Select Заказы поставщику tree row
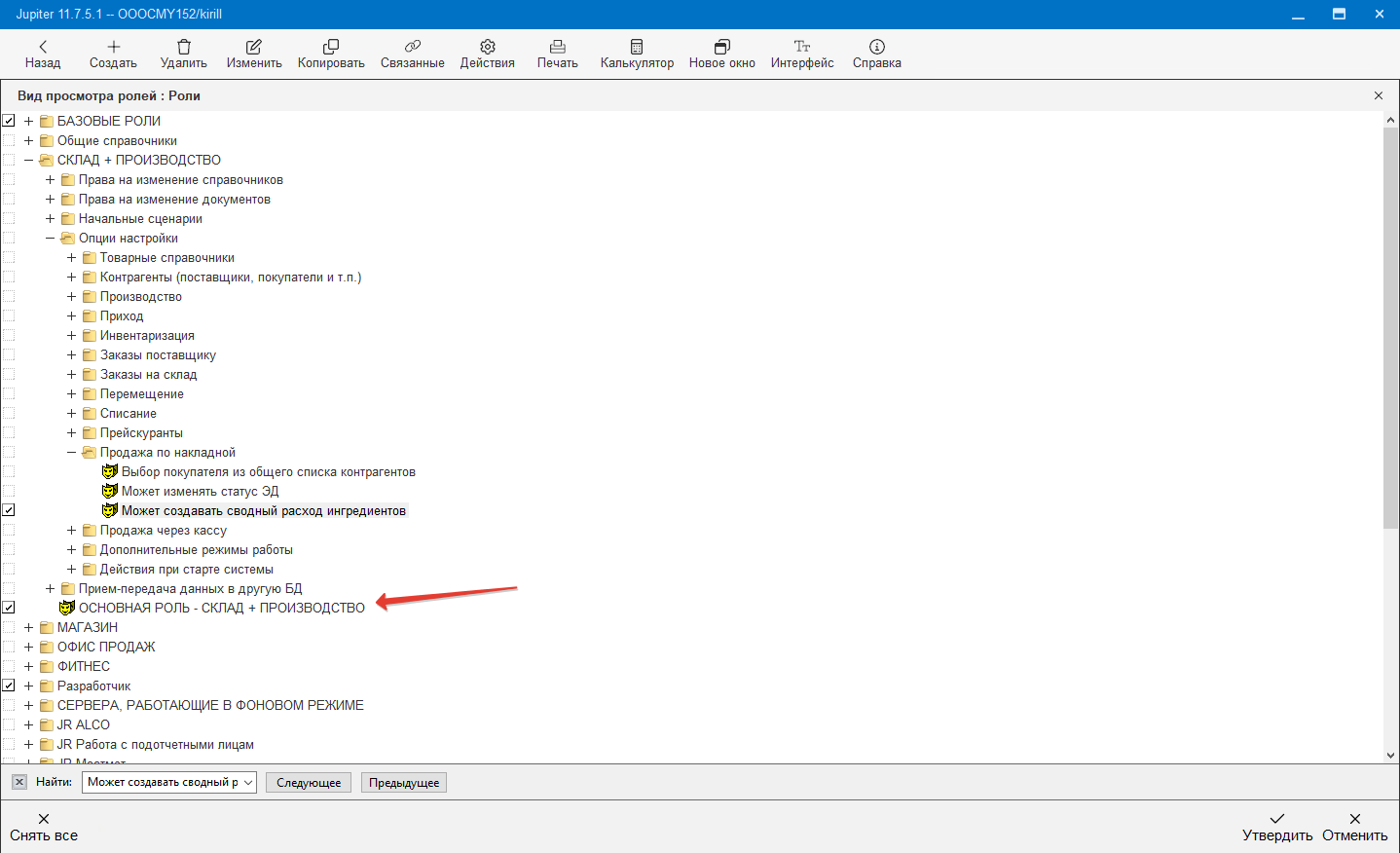The width and height of the screenshot is (1400, 853). coord(158,354)
